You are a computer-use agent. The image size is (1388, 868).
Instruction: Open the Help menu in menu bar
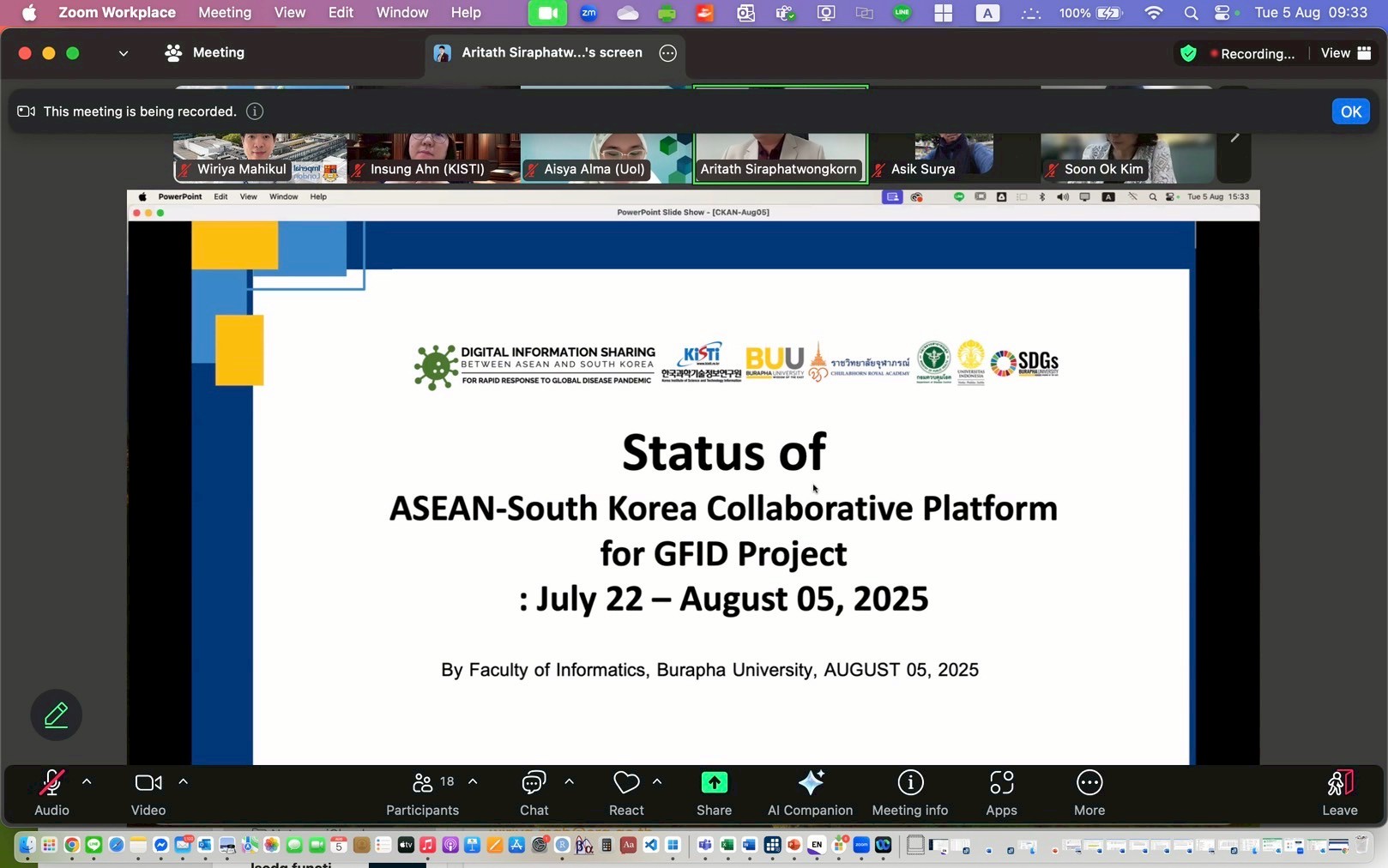point(466,13)
